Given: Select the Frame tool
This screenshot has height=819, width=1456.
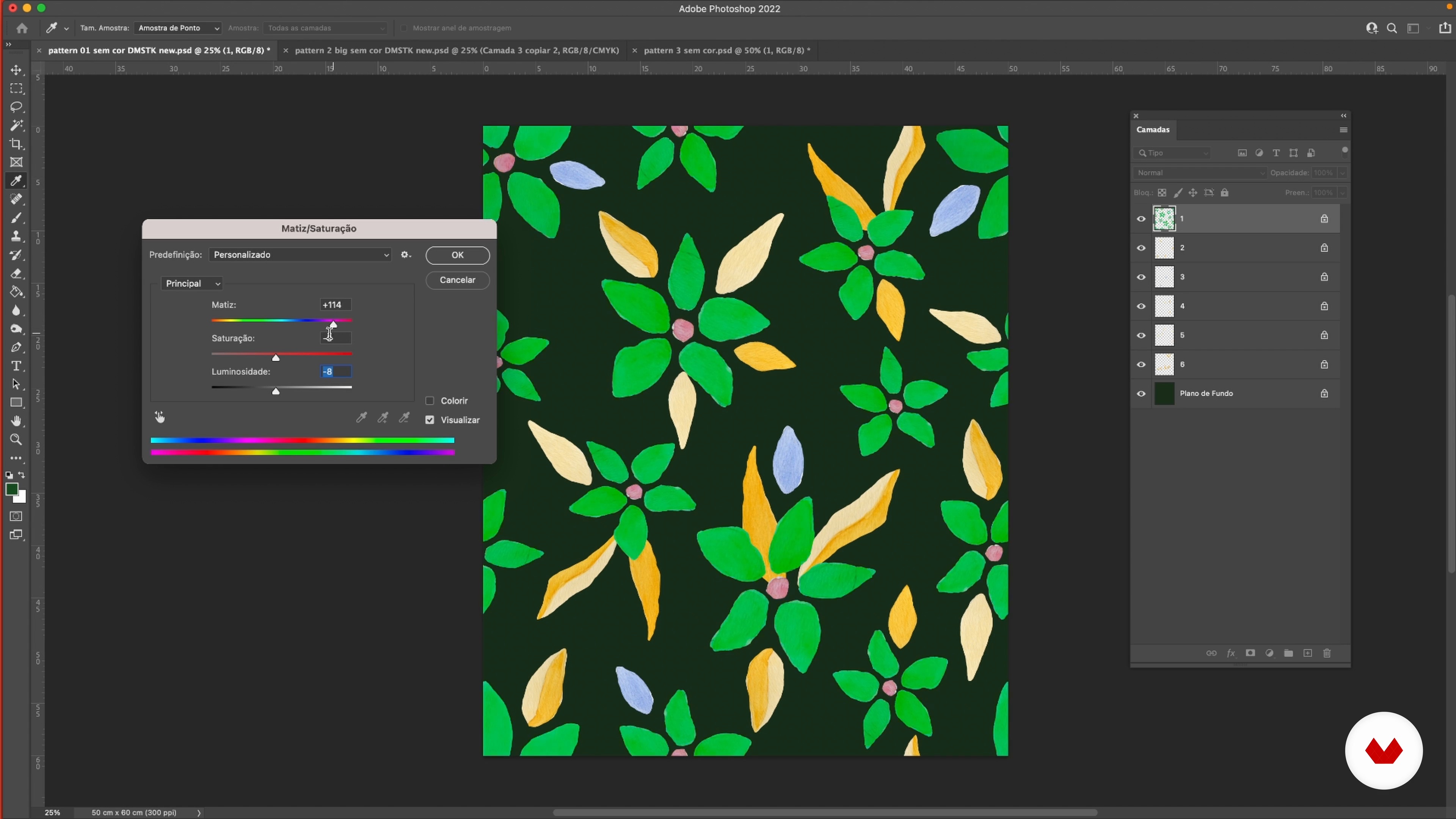Looking at the screenshot, I should click(16, 162).
